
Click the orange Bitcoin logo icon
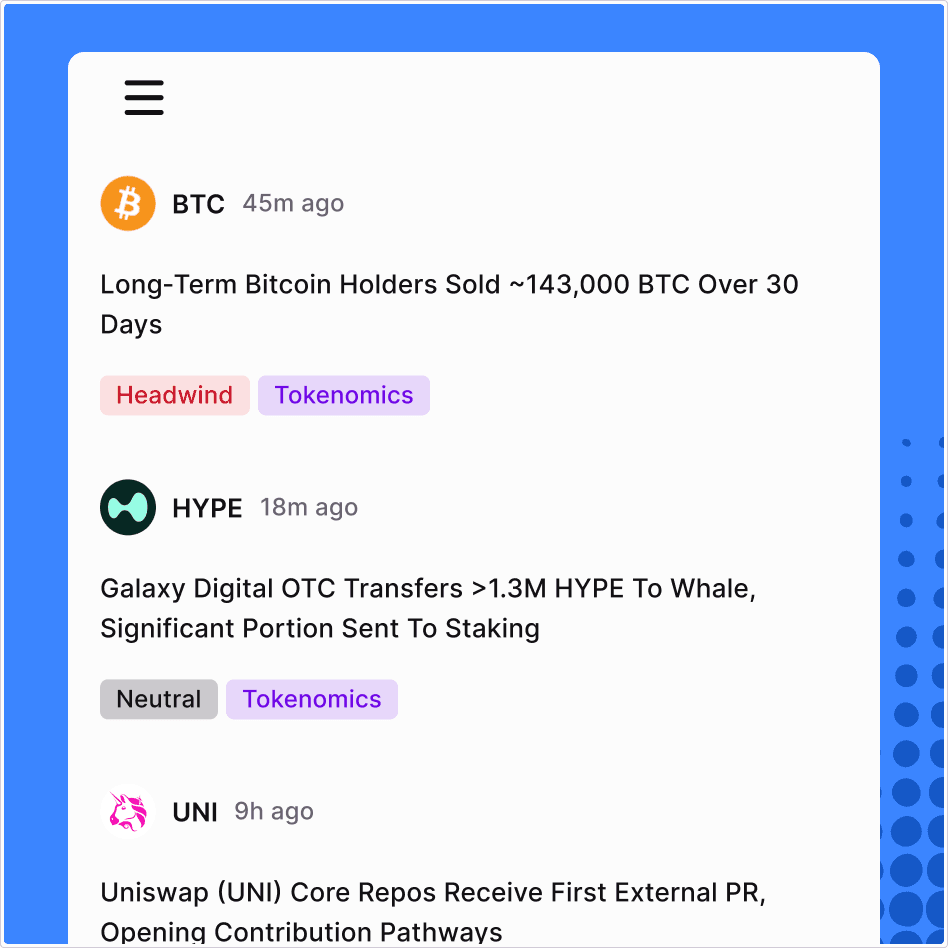128,204
